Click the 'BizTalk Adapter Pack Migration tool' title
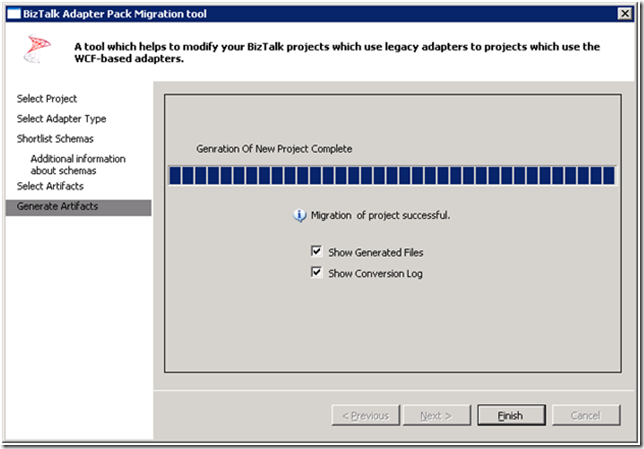 (115, 14)
